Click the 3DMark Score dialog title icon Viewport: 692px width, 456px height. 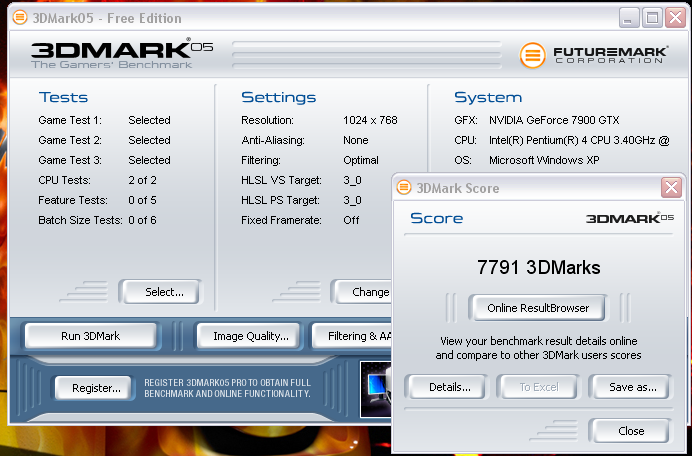pyautogui.click(x=403, y=188)
